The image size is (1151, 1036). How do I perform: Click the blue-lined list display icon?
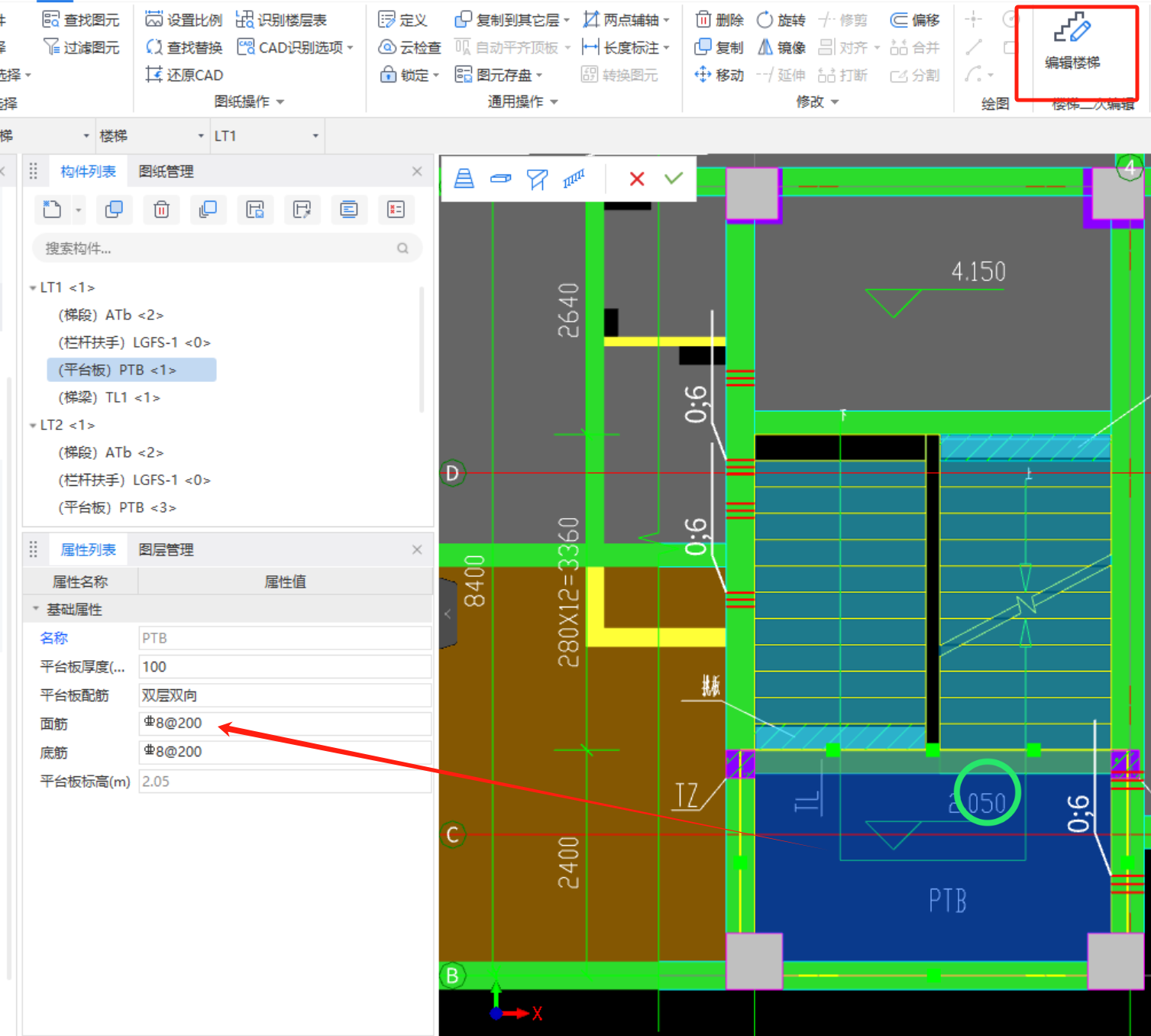click(x=349, y=209)
